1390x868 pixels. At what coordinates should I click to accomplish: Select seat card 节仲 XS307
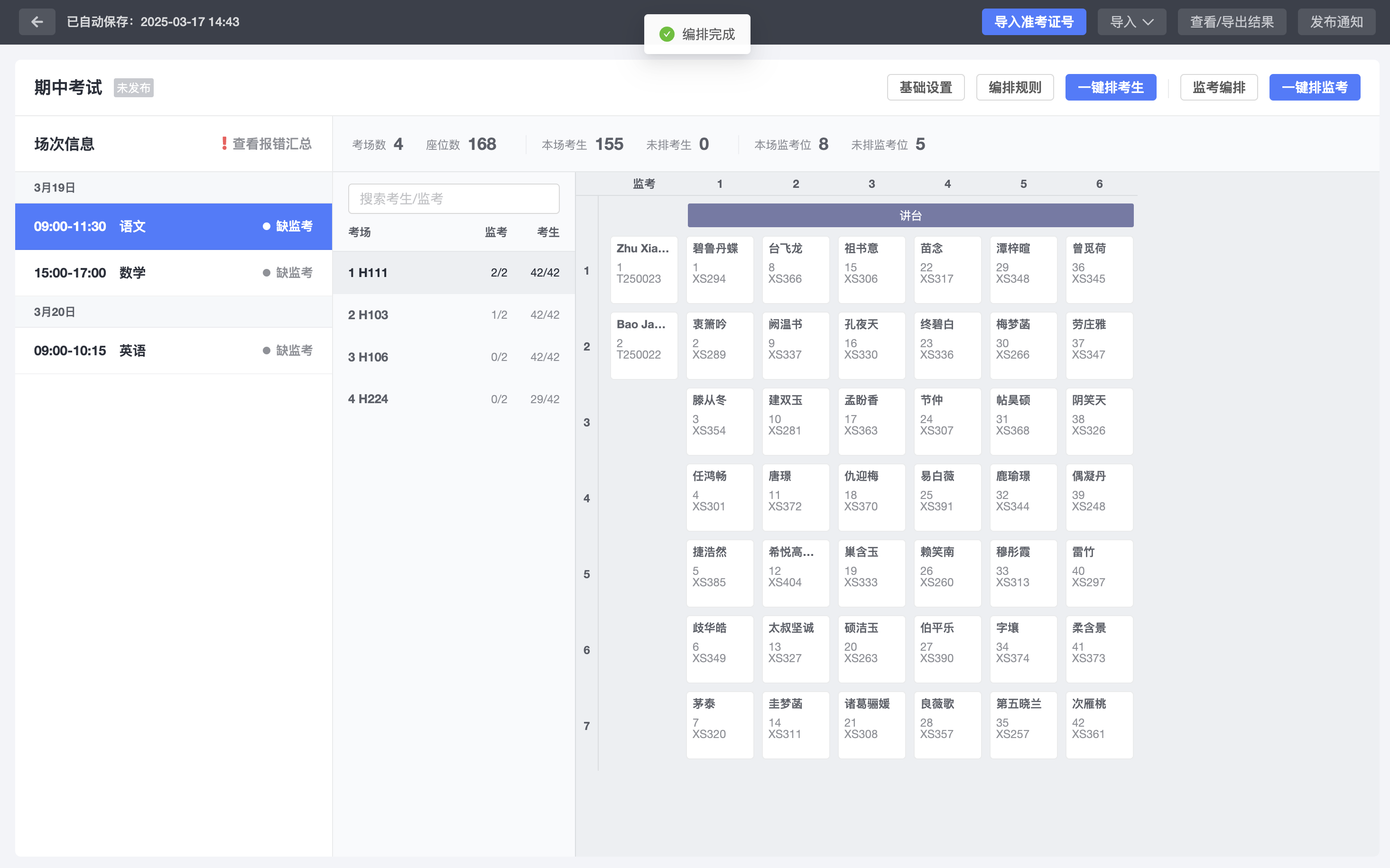tap(947, 421)
